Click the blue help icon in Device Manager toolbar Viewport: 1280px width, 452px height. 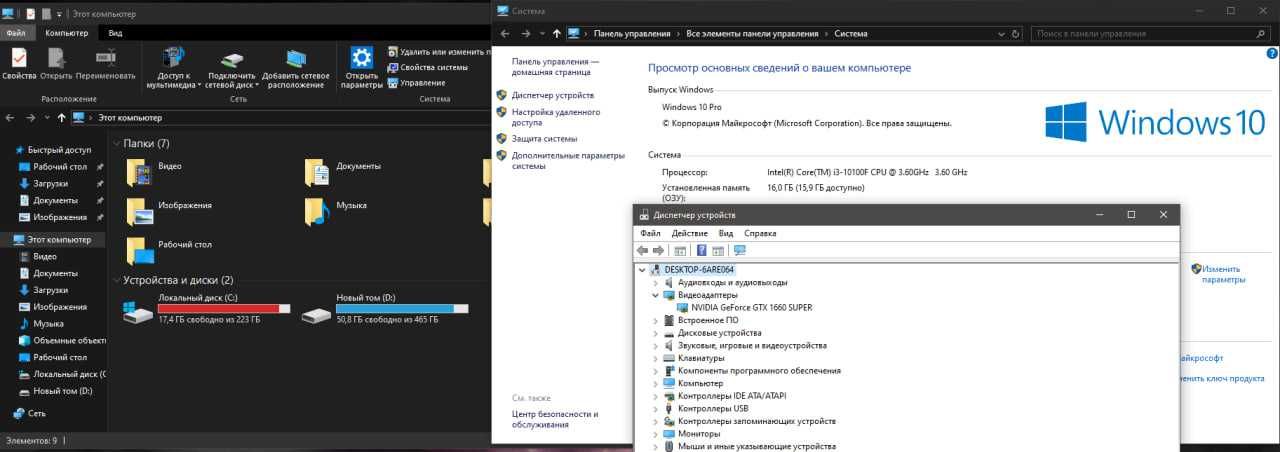pos(701,250)
